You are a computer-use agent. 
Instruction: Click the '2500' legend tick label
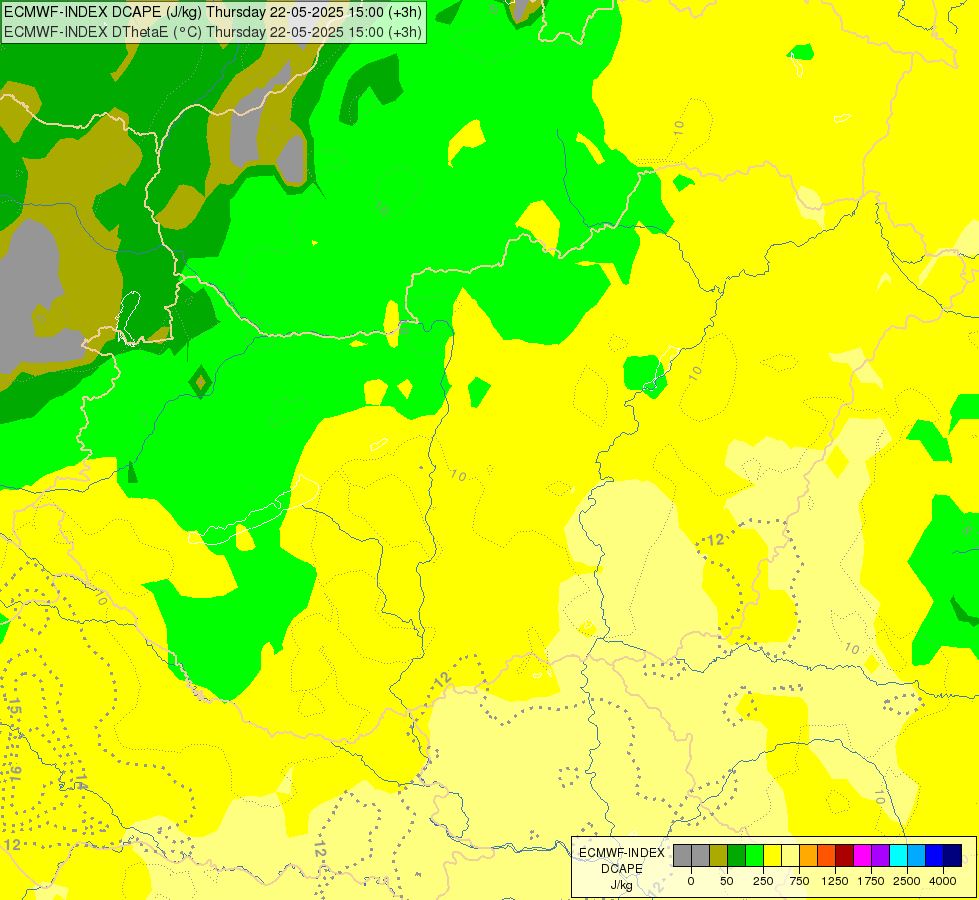tap(907, 881)
